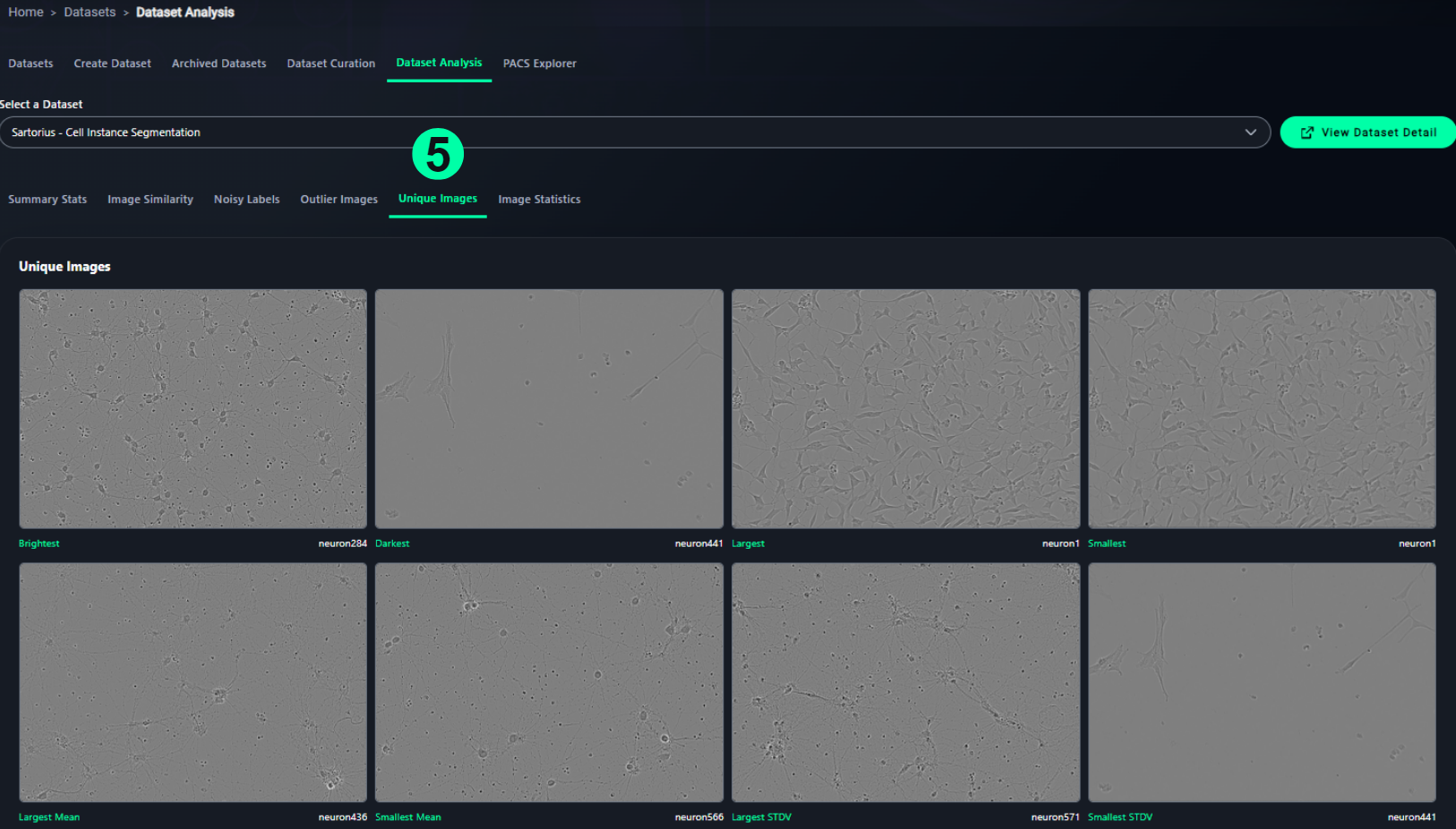
Task: Click the neuron284 file name
Action: tap(342, 543)
